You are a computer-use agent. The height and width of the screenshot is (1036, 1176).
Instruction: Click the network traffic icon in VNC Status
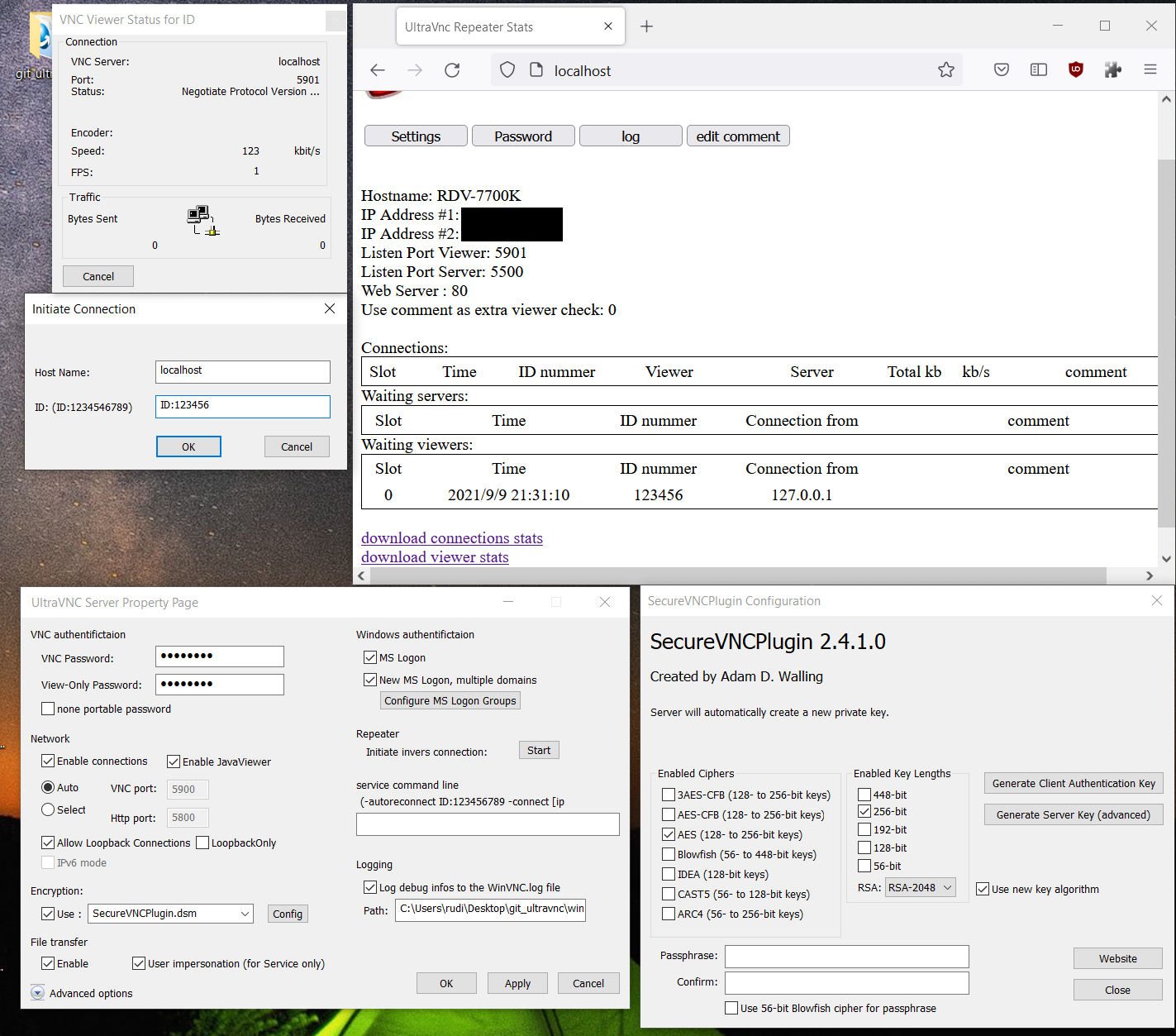click(x=203, y=221)
